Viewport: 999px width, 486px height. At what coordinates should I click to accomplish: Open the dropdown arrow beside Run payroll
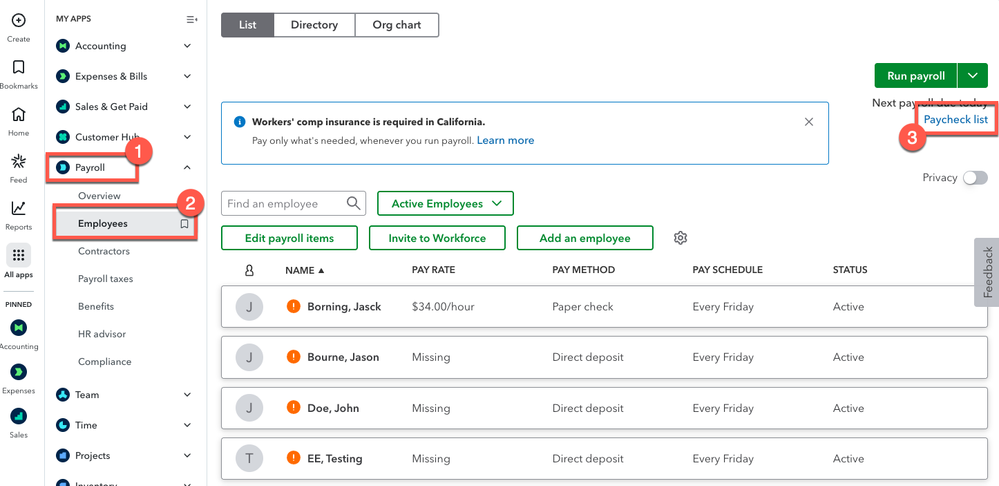tap(972, 76)
